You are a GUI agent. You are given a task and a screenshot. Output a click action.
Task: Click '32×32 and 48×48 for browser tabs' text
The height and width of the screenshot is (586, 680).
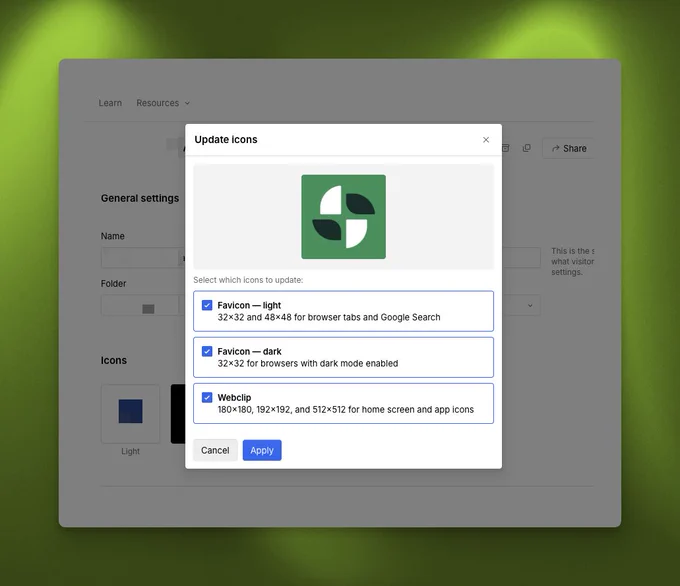click(x=329, y=318)
